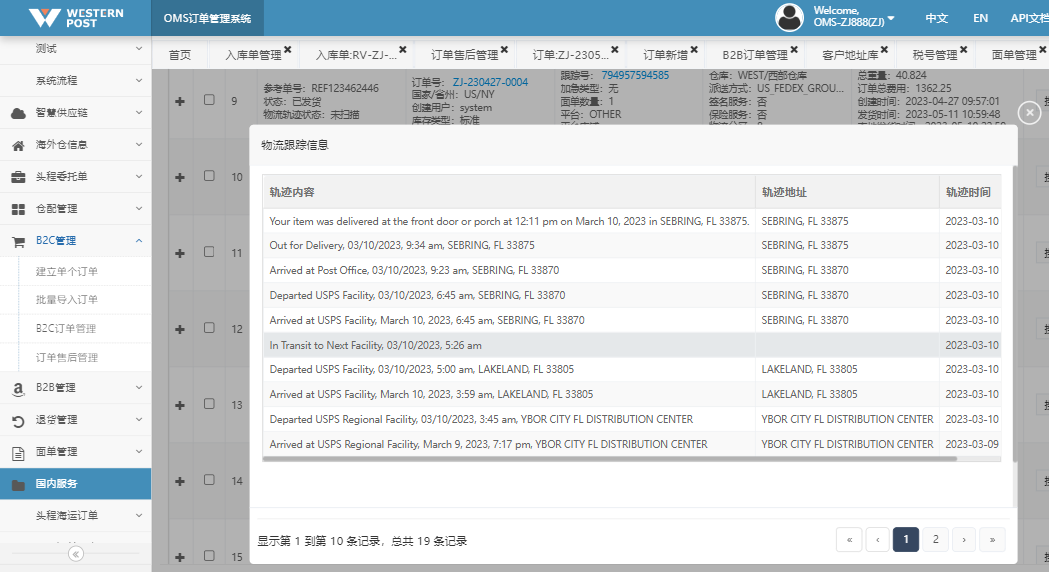Tick the checkbox for row 10
The image size is (1049, 572).
209,175
